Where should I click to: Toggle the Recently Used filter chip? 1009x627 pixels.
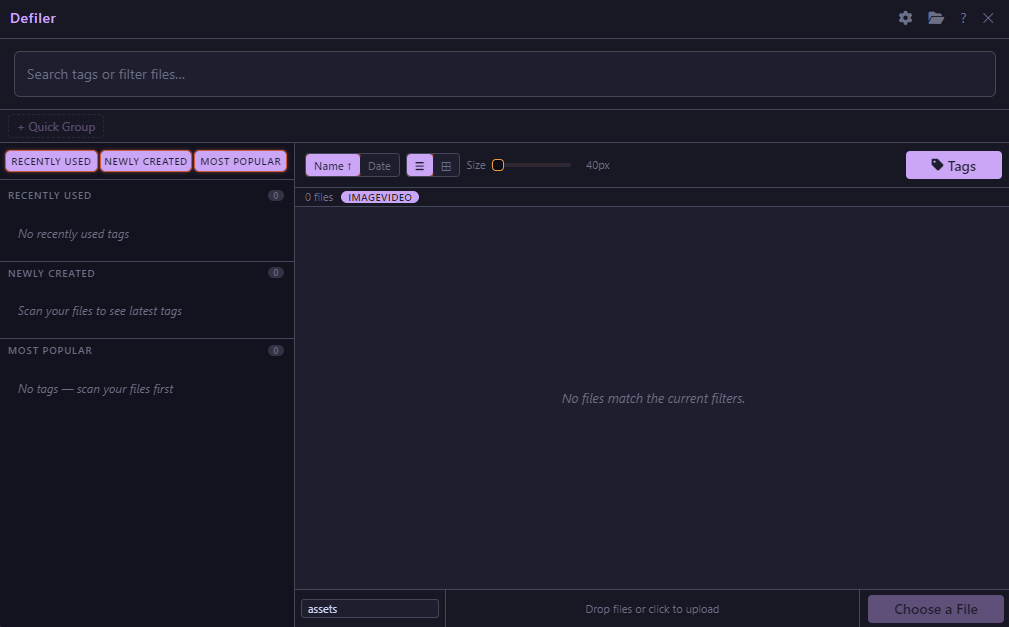[x=51, y=161]
